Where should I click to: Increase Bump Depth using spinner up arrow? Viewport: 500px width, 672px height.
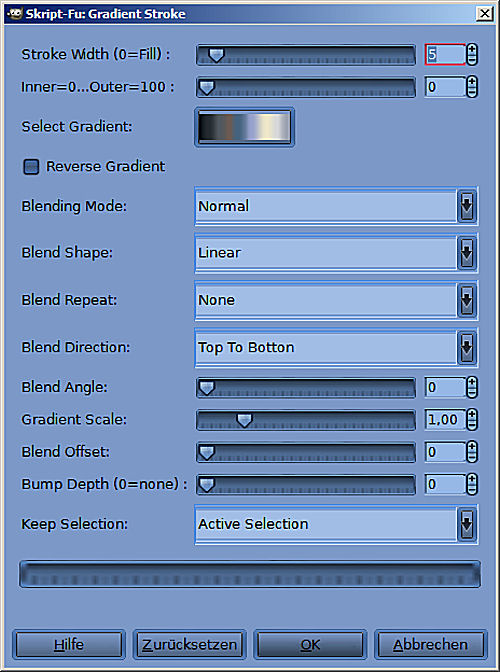click(x=472, y=479)
